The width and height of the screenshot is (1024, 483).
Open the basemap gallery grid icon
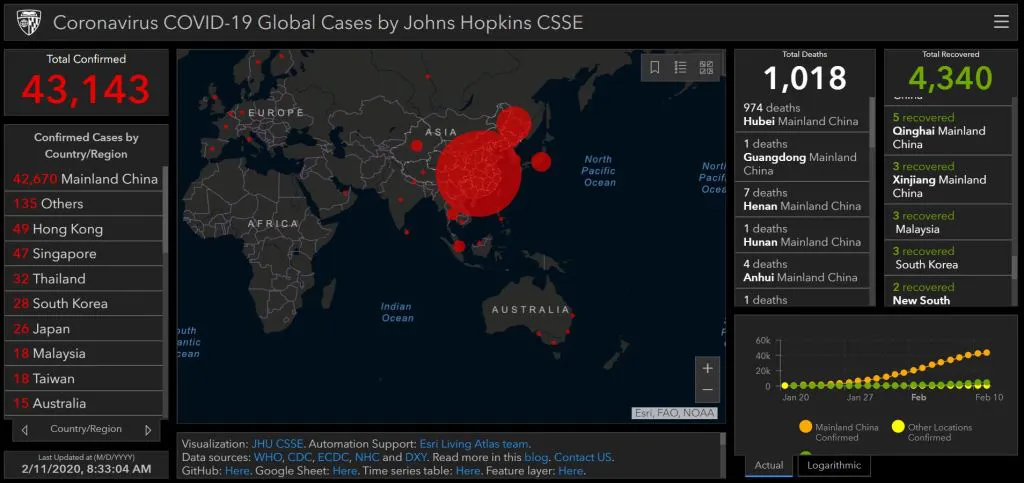(706, 67)
